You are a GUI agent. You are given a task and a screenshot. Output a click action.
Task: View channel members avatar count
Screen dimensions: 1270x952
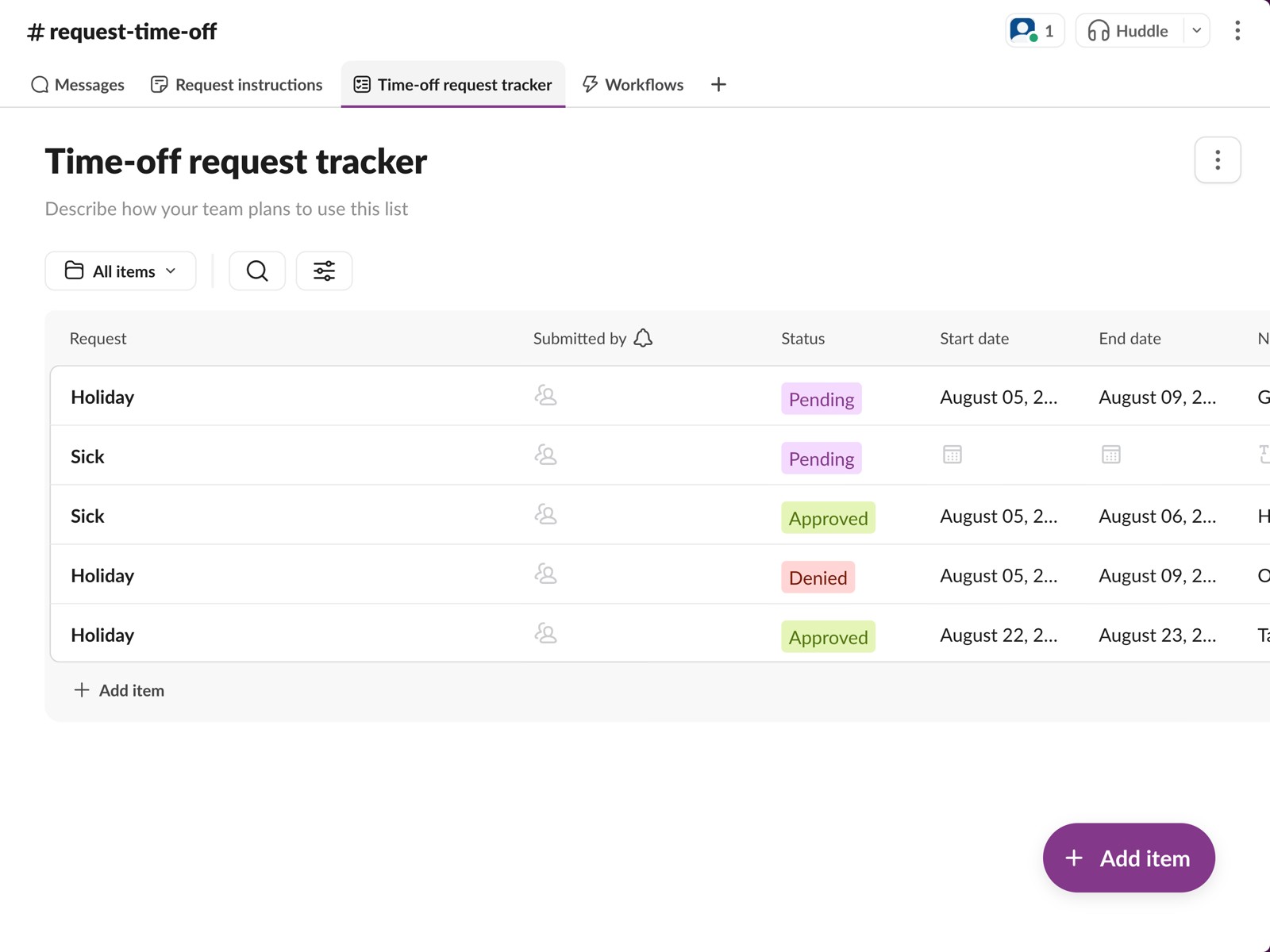click(1033, 31)
